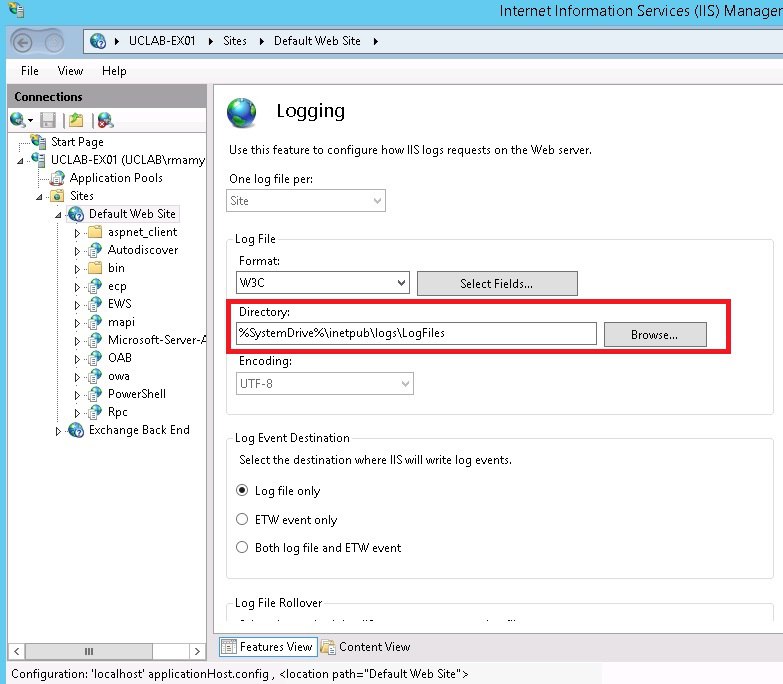Select the Log file only radio button

coord(242,491)
